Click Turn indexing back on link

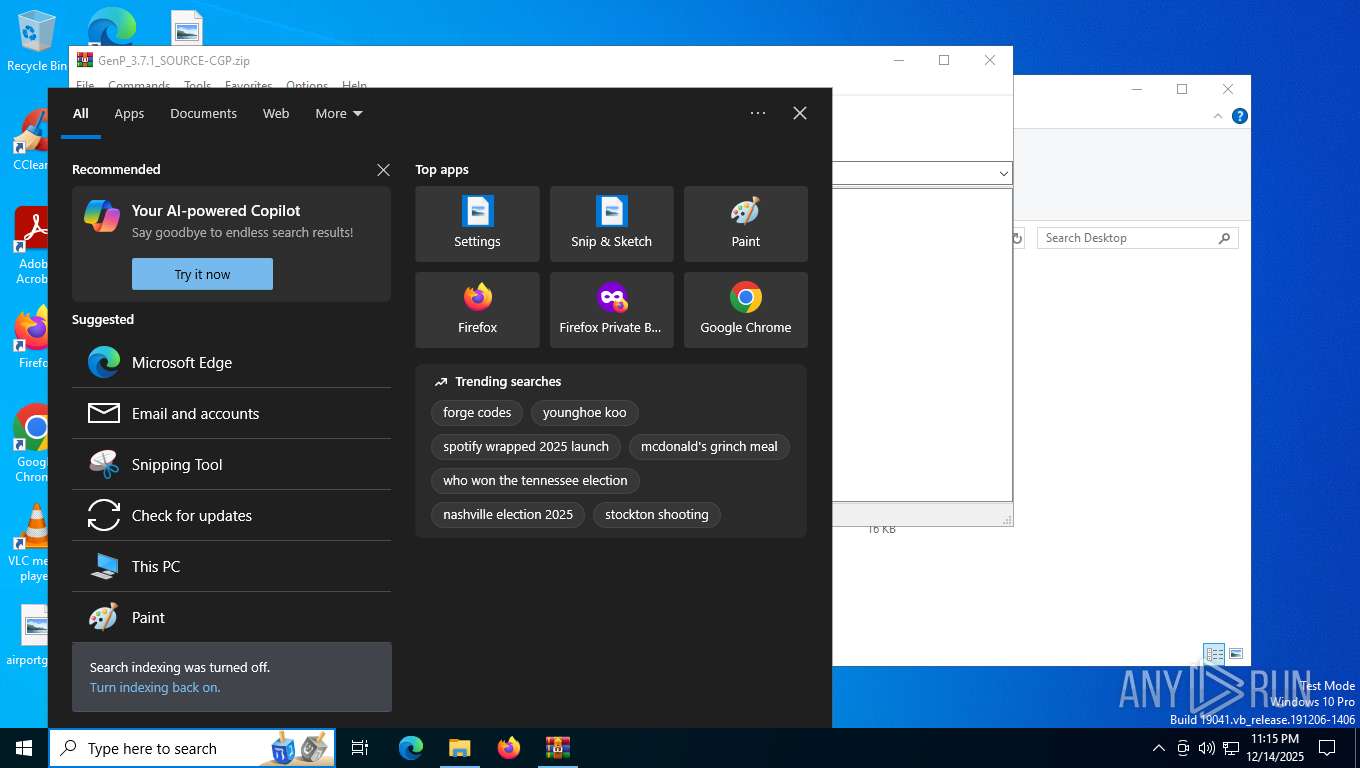(x=155, y=687)
